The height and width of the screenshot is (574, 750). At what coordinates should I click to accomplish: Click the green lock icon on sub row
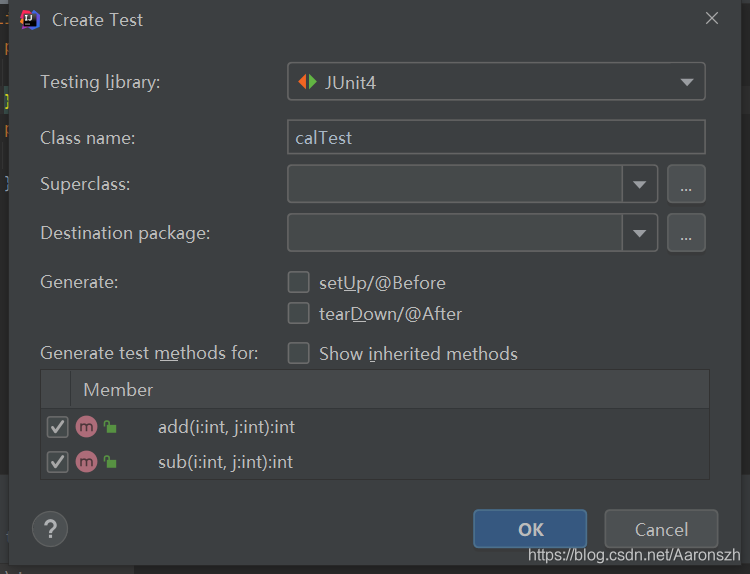tap(110, 462)
